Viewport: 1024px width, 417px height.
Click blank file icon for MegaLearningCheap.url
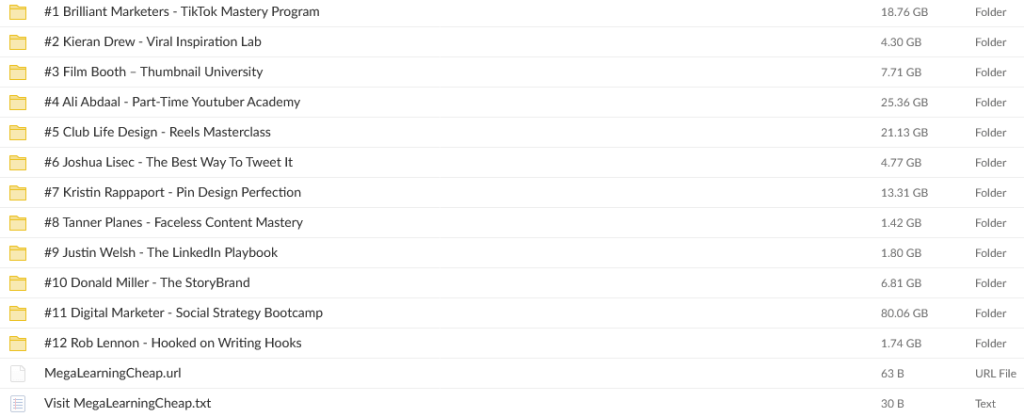click(x=18, y=373)
